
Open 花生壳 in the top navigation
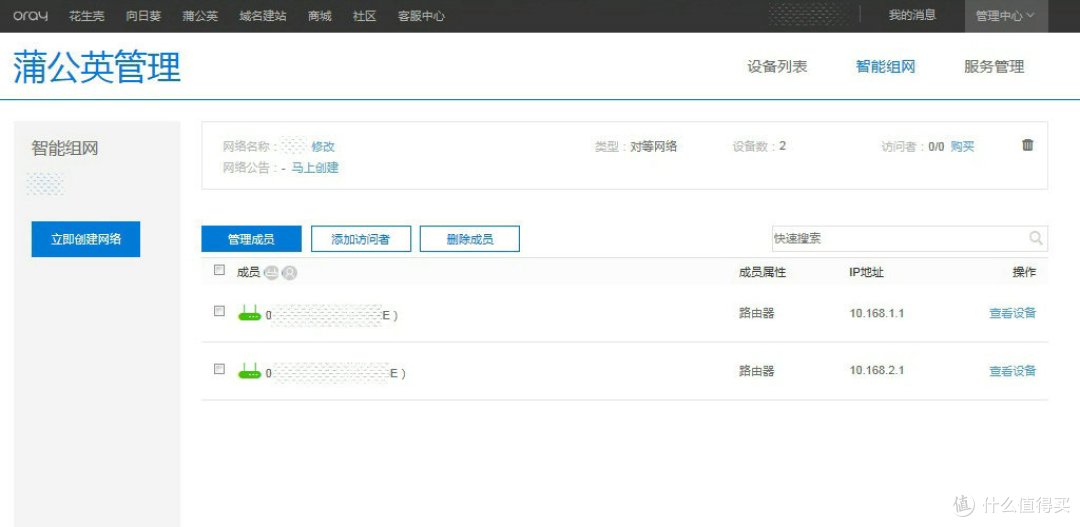[x=87, y=16]
